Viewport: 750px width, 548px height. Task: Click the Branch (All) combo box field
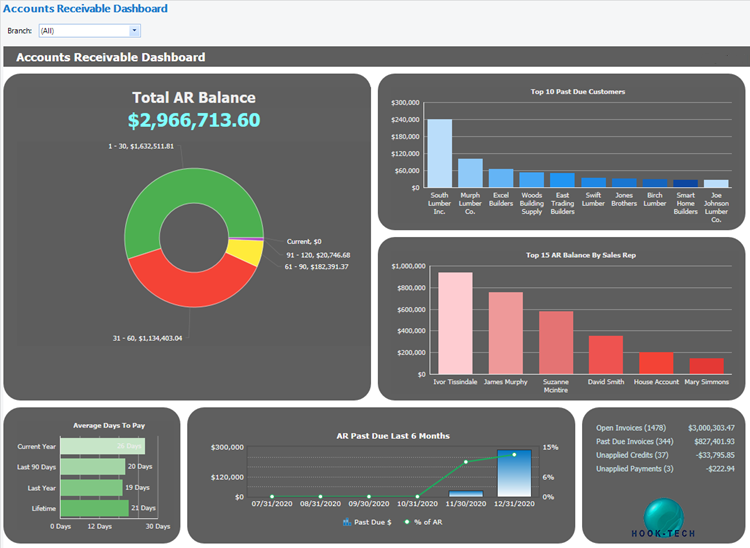point(89,31)
